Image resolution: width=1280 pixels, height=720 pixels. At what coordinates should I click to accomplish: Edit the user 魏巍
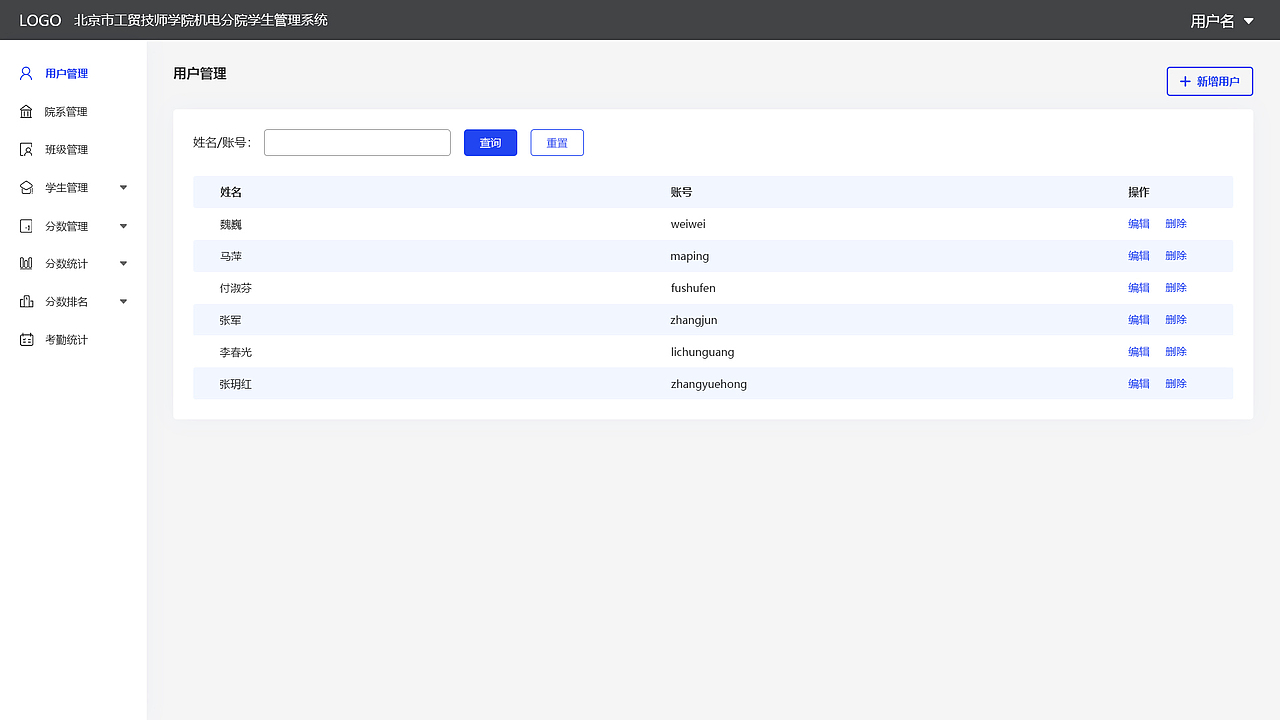coord(1139,224)
